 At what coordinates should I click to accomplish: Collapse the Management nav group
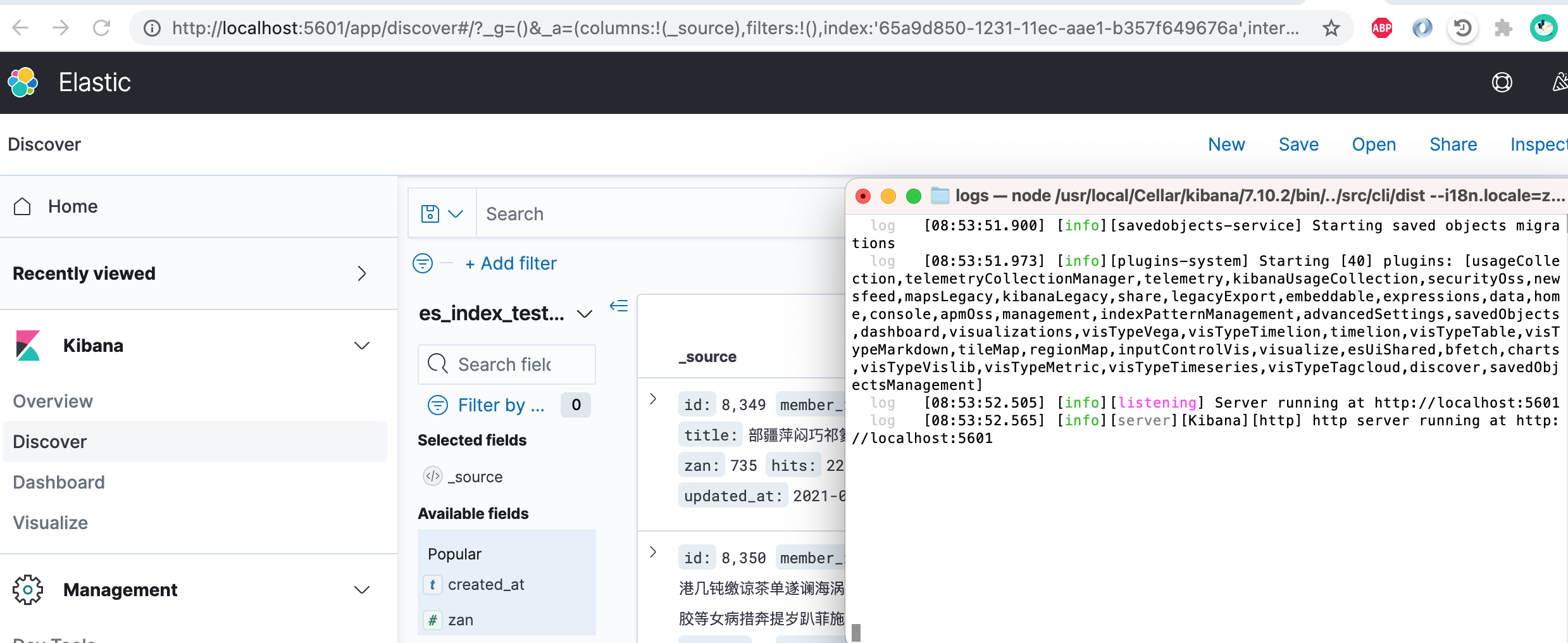pyautogui.click(x=361, y=590)
